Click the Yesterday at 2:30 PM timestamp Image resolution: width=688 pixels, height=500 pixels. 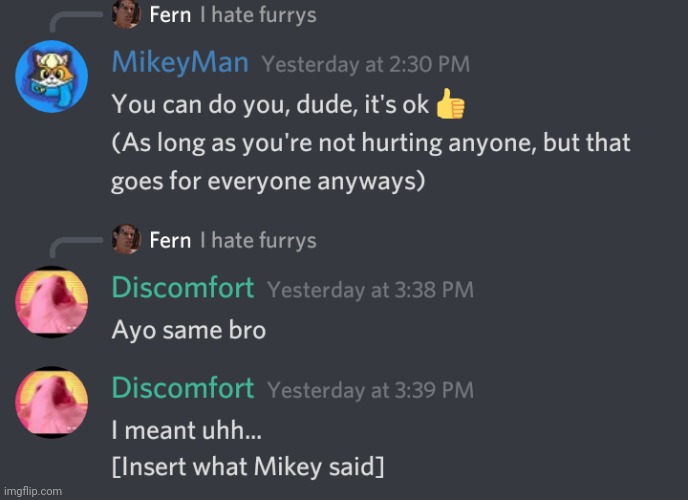(x=366, y=64)
